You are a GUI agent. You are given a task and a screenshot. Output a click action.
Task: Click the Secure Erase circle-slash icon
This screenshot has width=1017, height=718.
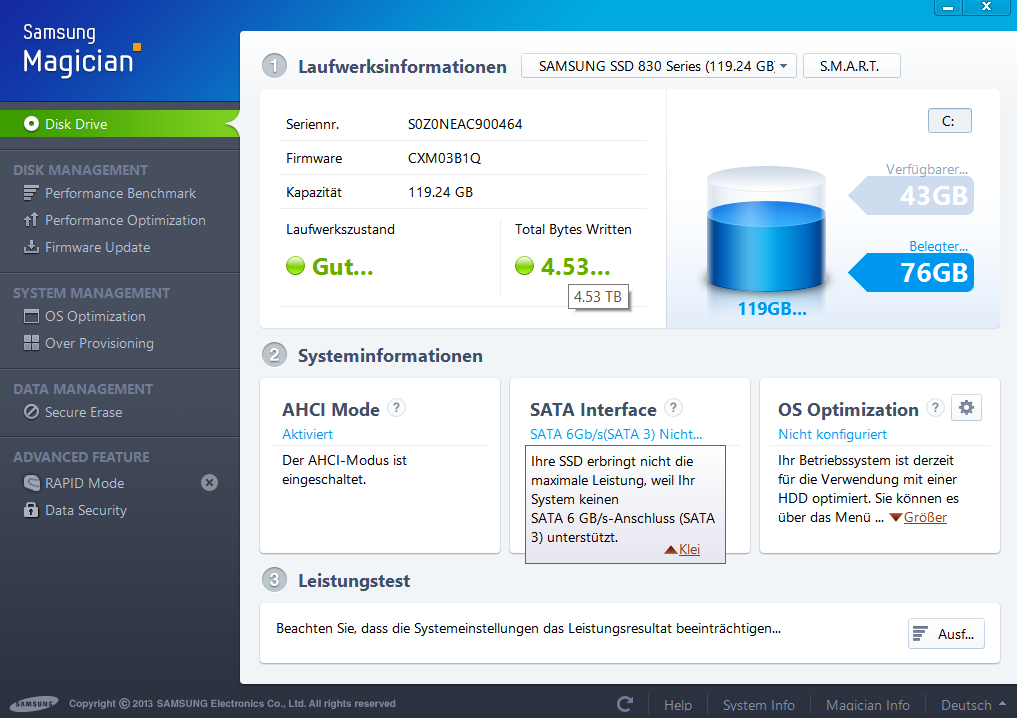(x=31, y=412)
